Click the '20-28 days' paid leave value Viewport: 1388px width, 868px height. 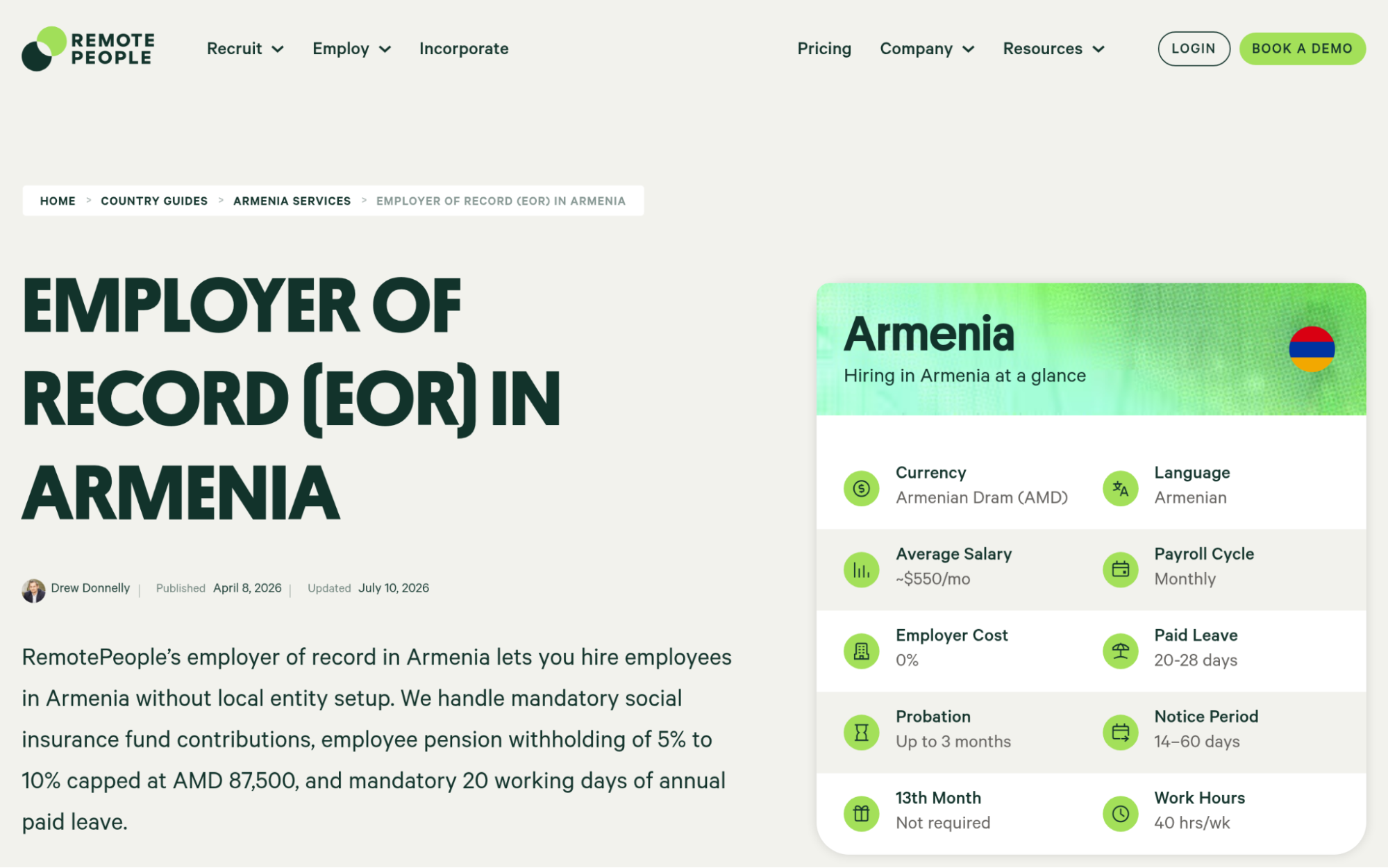tap(1196, 660)
